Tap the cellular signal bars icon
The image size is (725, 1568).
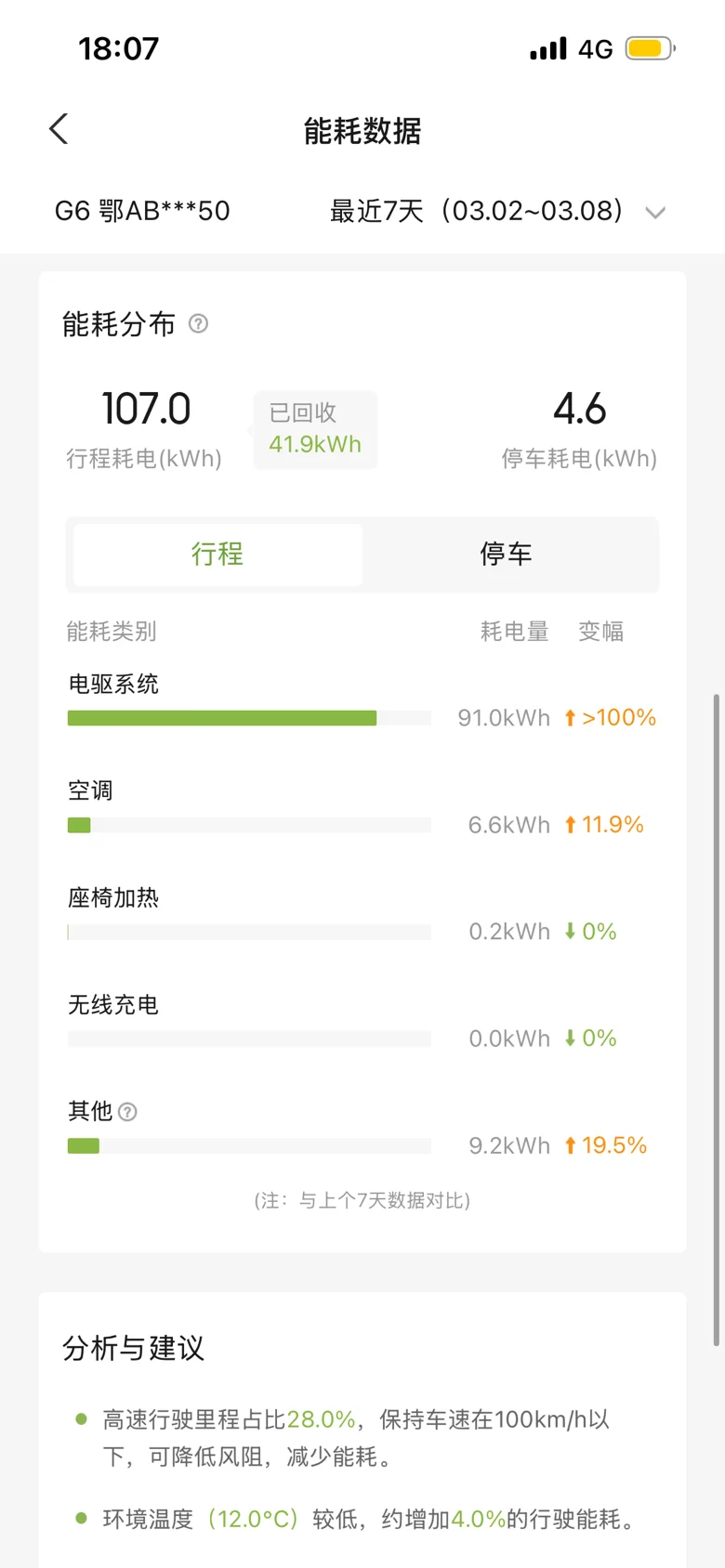pos(548,49)
